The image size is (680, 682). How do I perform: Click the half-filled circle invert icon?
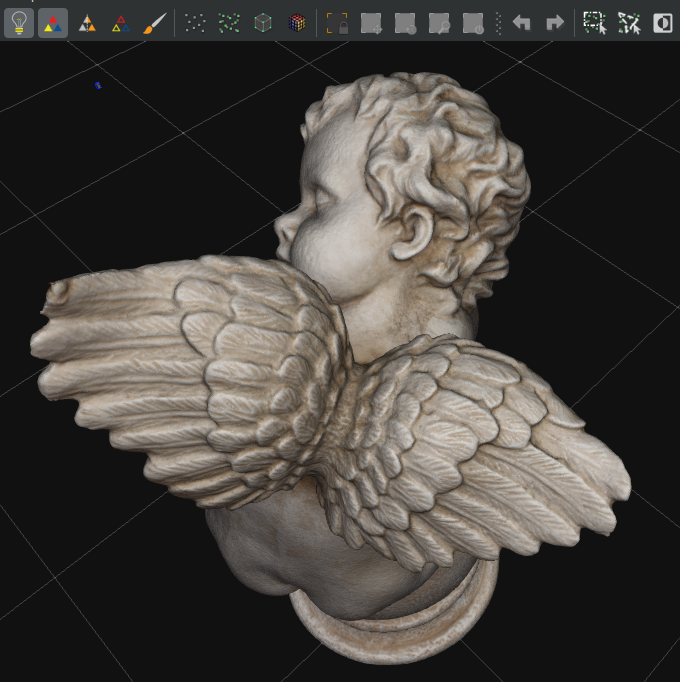click(x=662, y=23)
